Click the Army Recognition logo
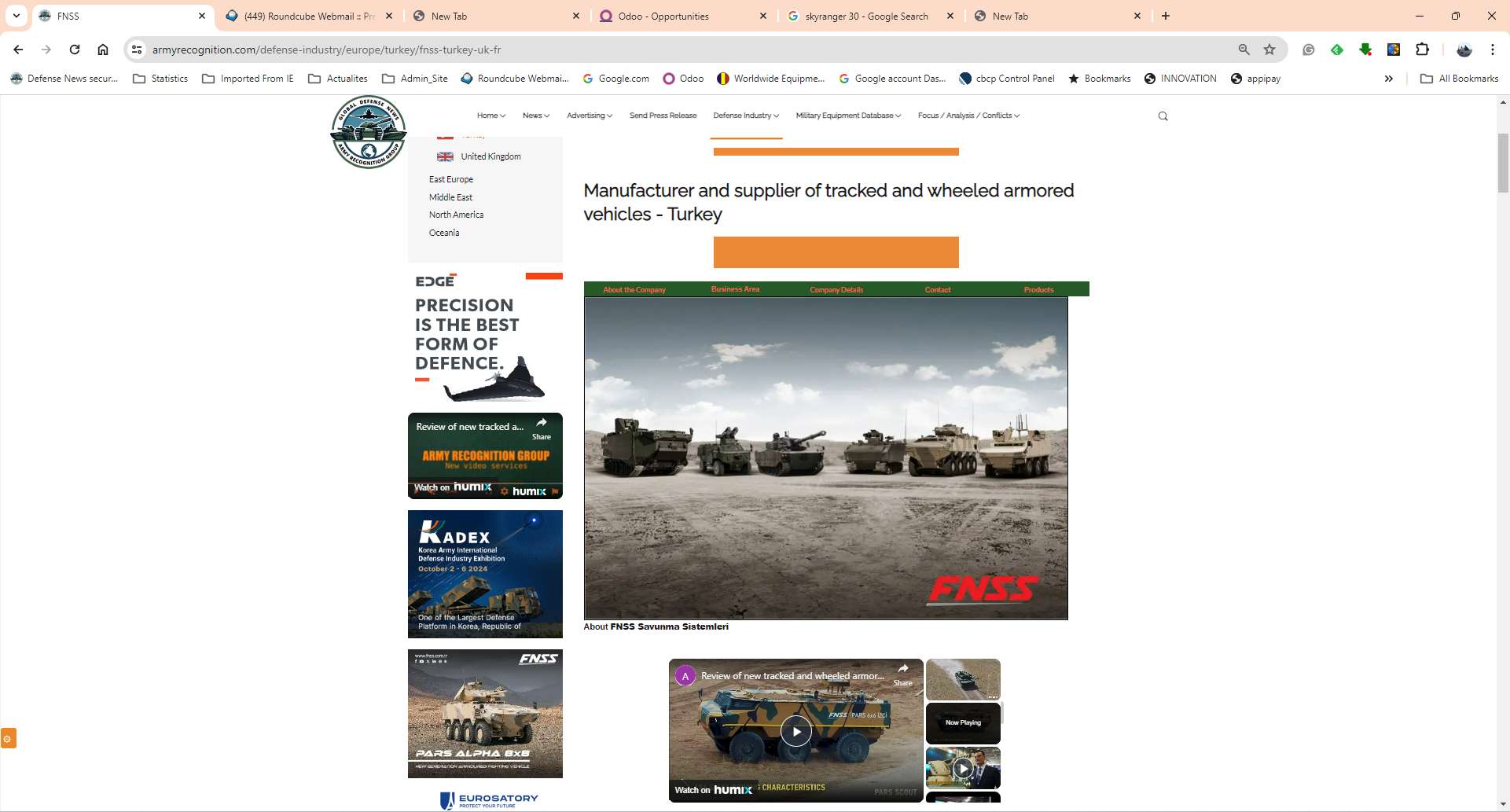Image resolution: width=1510 pixels, height=812 pixels. [x=368, y=132]
